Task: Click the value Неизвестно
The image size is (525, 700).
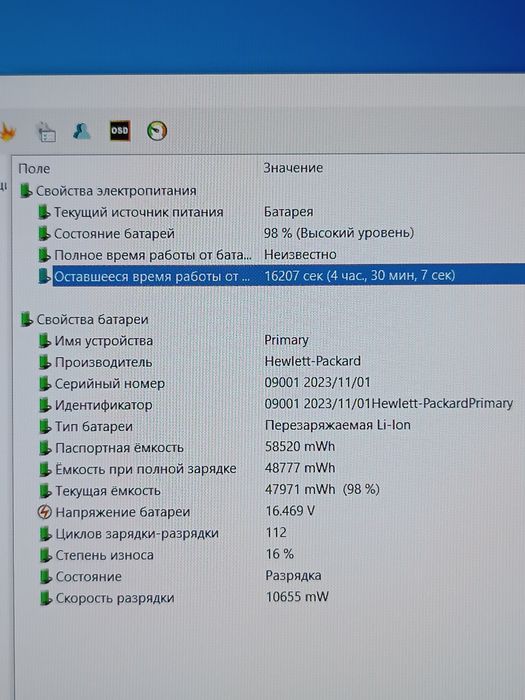Action: click(300, 254)
